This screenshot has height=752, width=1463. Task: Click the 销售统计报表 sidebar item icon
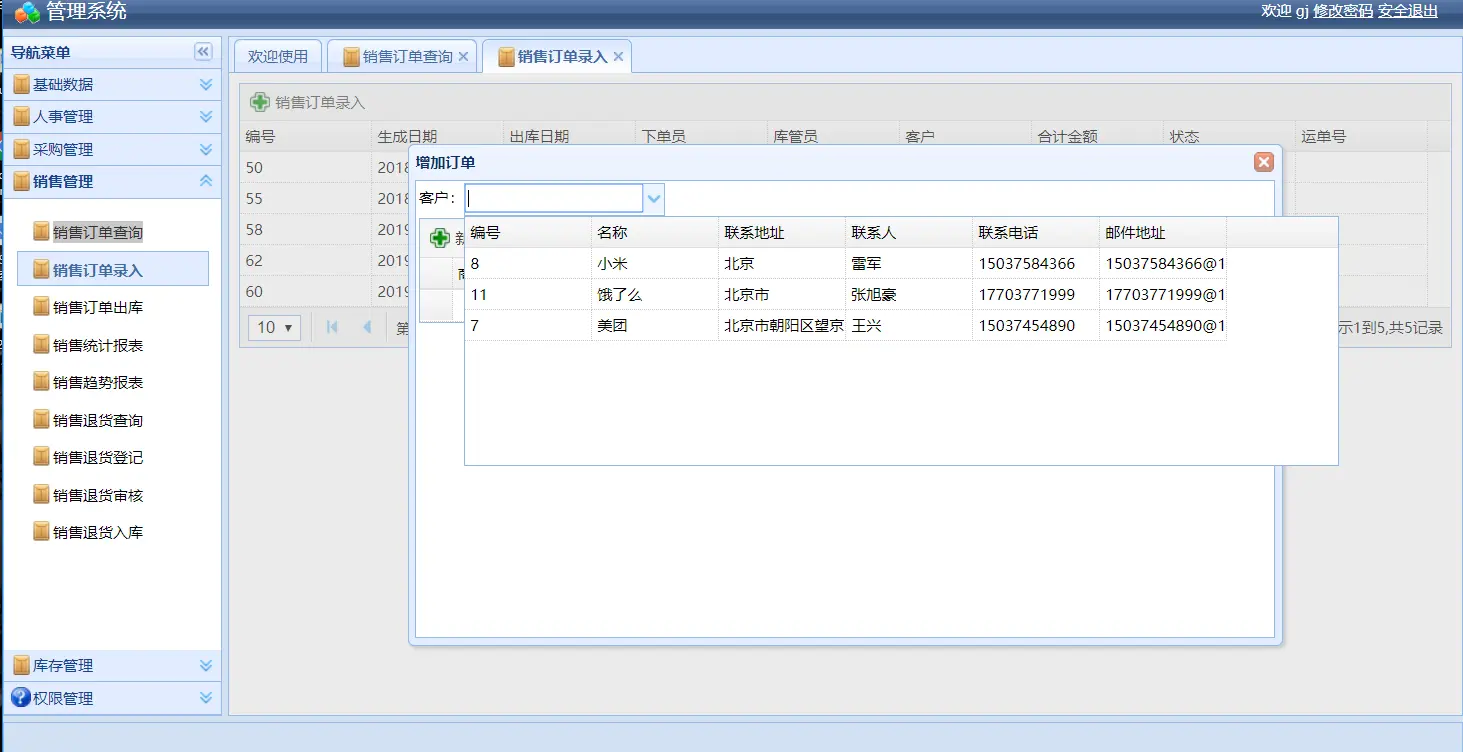tap(41, 345)
